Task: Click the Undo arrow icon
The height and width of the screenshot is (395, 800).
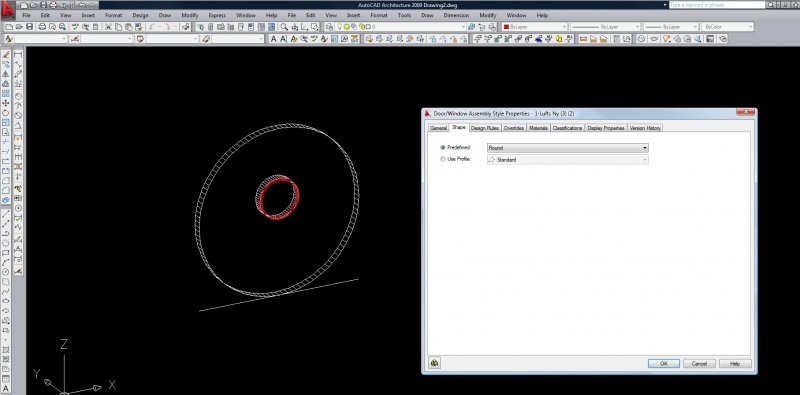Action: (x=152, y=27)
